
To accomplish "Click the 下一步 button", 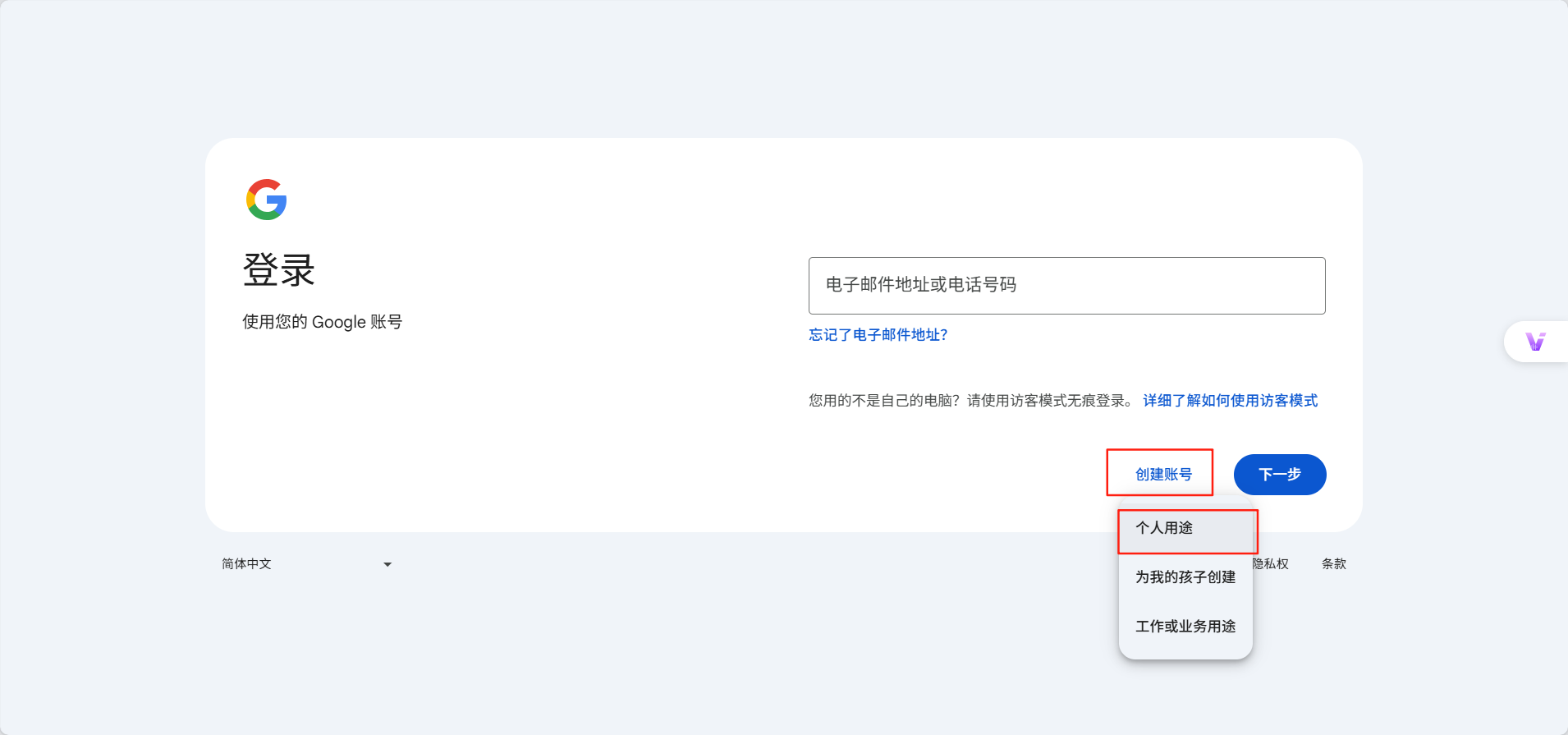I will pos(1280,475).
